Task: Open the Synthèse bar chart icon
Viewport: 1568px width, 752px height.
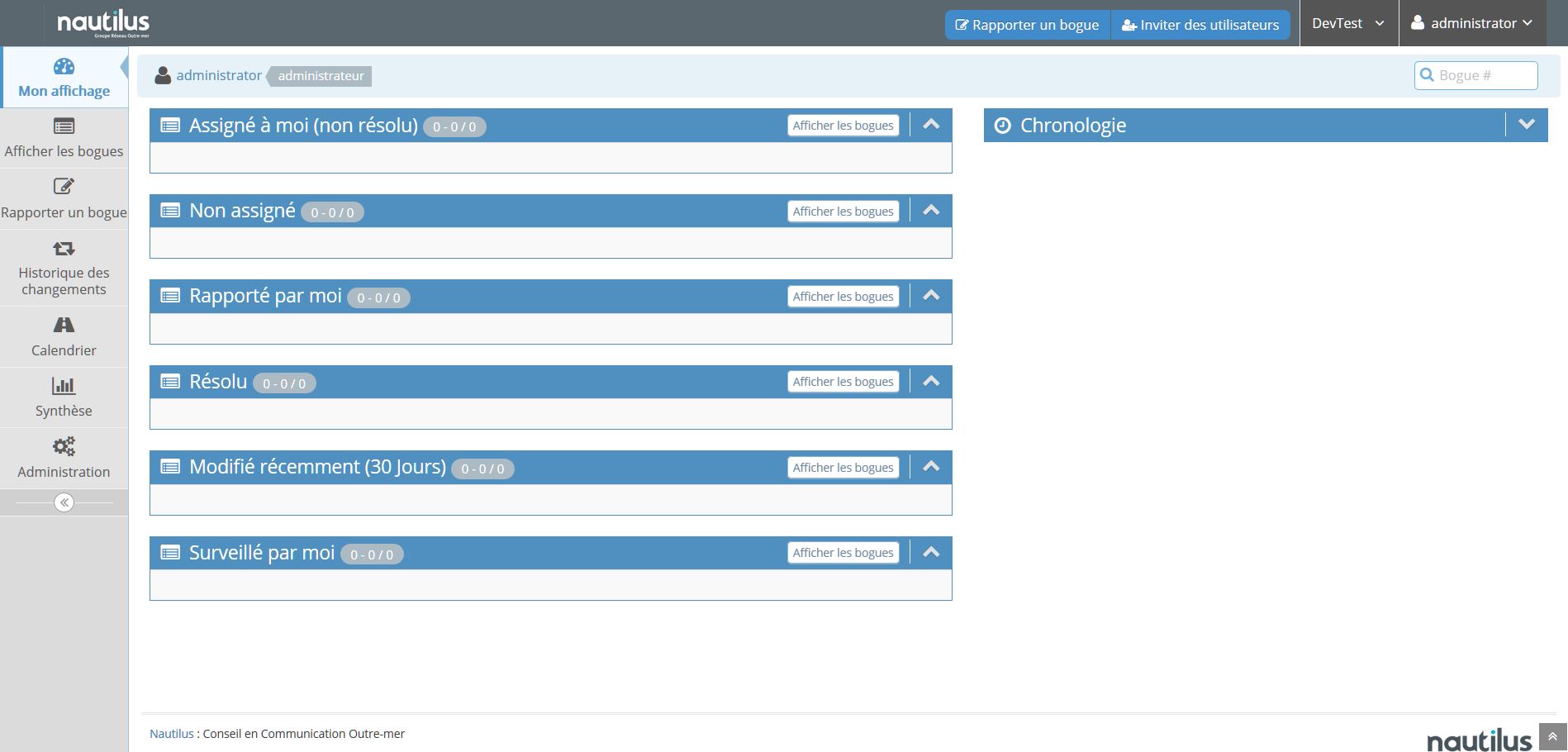Action: pos(64,386)
